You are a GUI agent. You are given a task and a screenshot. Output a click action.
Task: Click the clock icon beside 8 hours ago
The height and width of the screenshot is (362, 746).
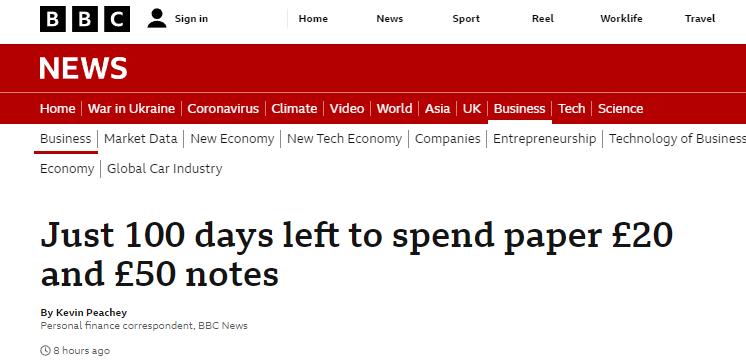click(x=45, y=351)
